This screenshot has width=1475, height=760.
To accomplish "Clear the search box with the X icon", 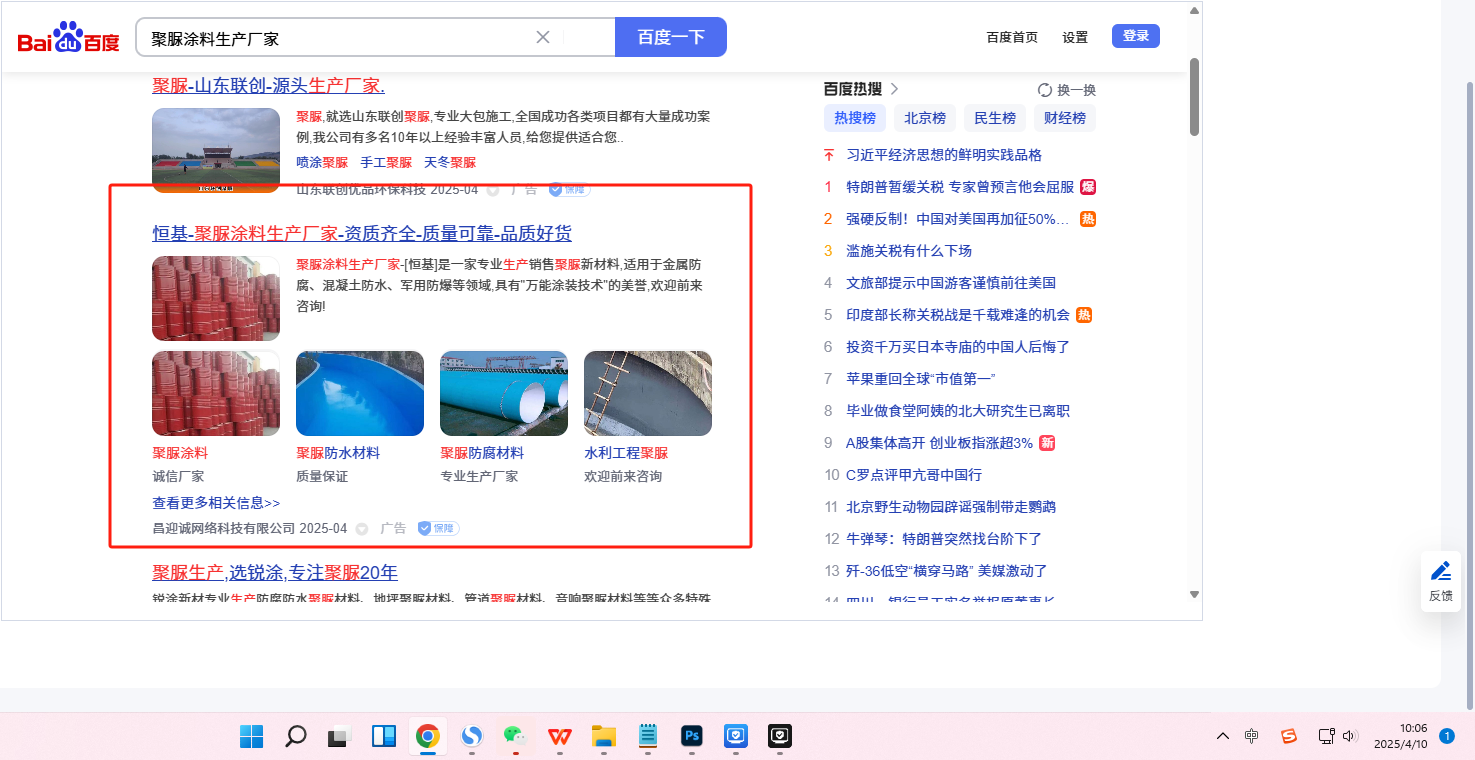I will click(x=543, y=37).
